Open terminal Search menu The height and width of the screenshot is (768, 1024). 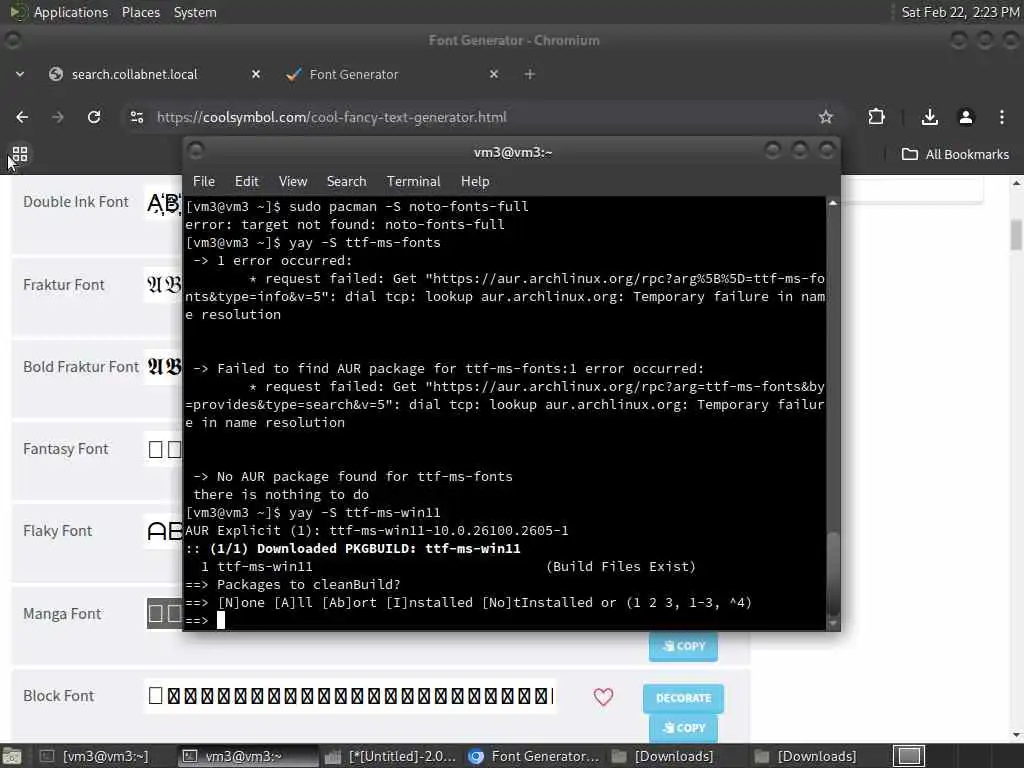pyautogui.click(x=346, y=182)
